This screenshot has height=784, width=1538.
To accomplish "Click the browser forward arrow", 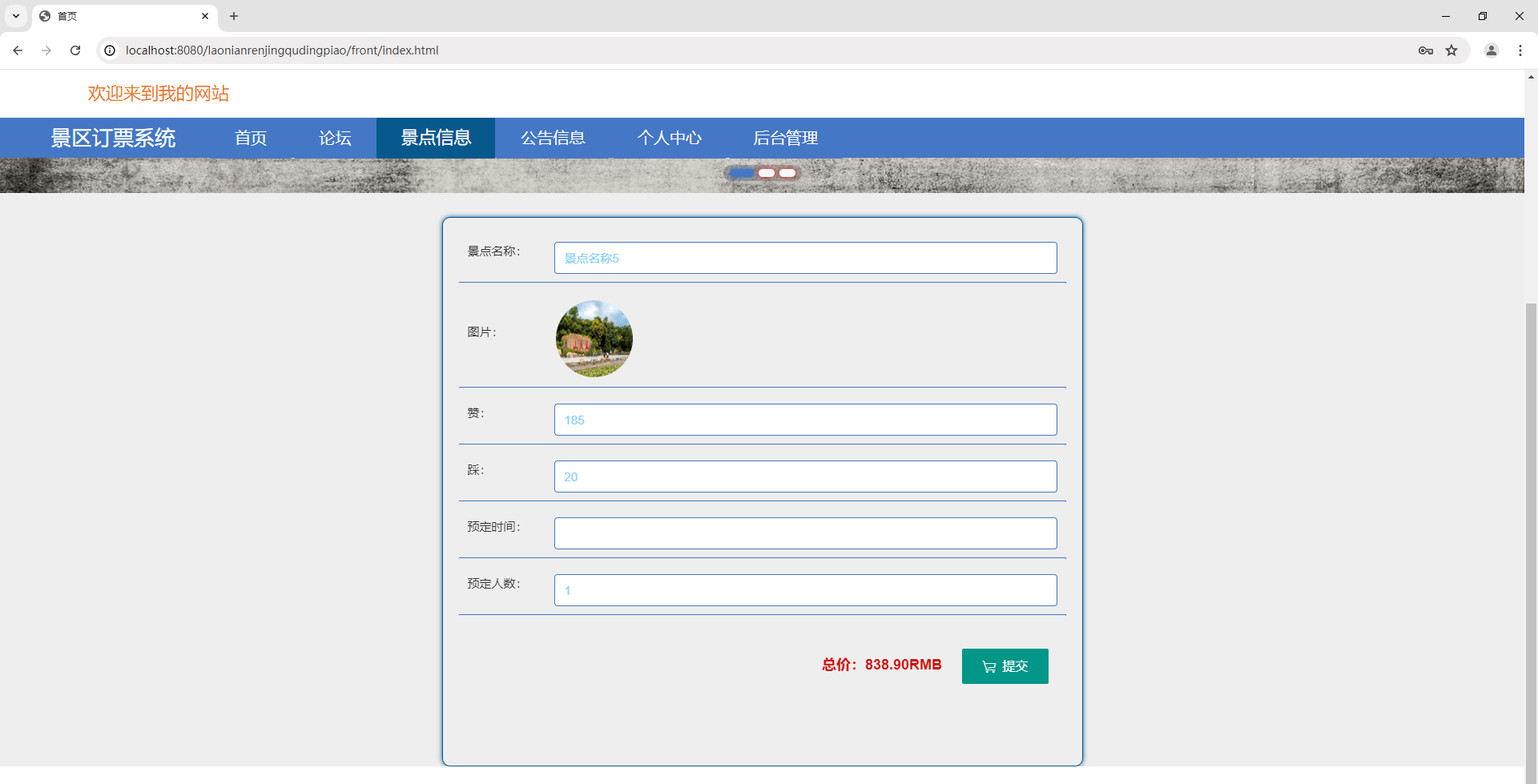I will point(46,50).
